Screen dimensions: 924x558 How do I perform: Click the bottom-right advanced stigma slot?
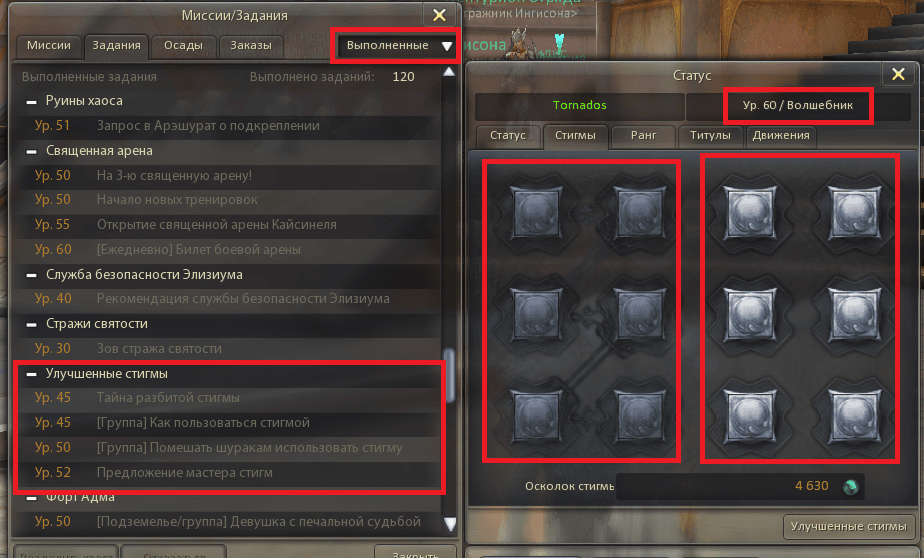854,417
